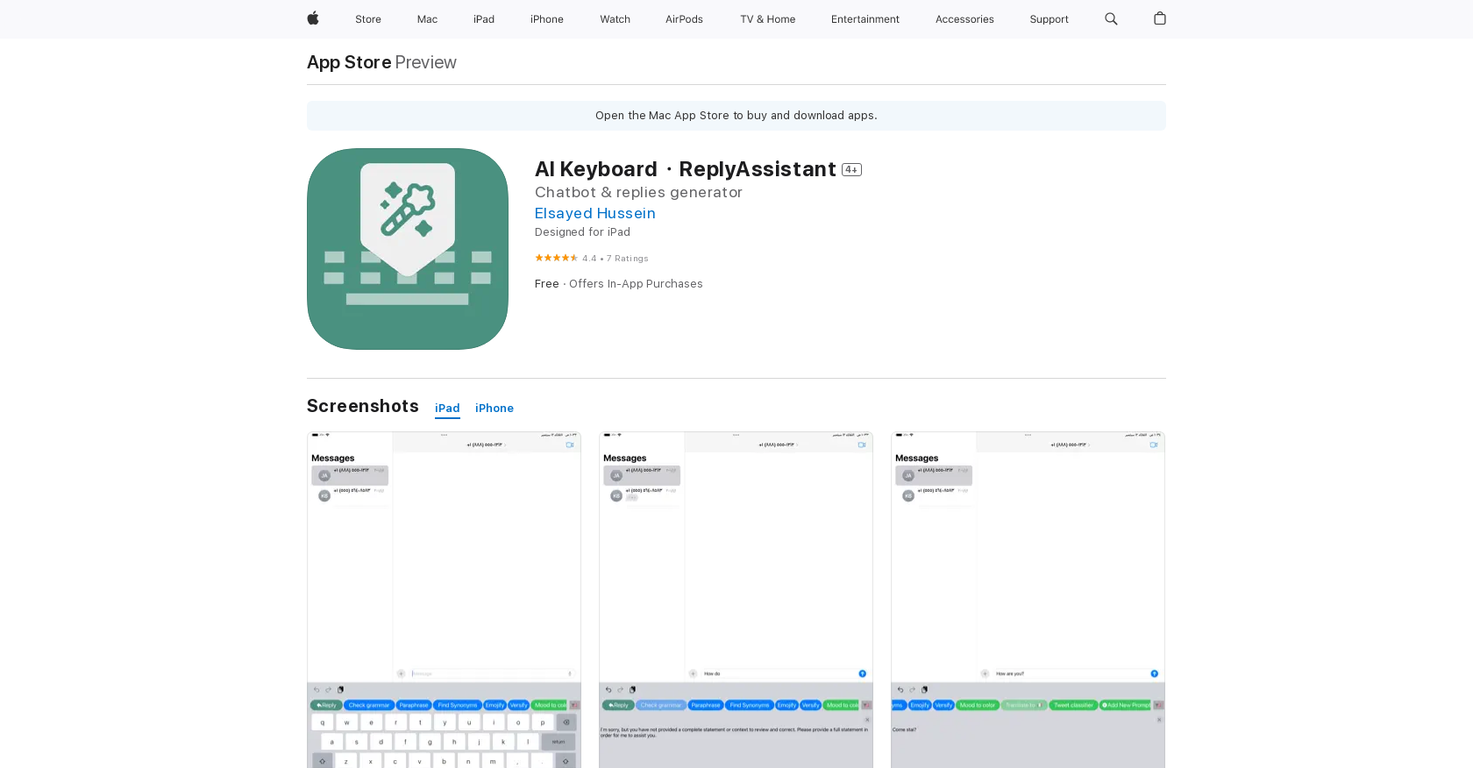Click the 4+ age rating badge

coord(851,170)
